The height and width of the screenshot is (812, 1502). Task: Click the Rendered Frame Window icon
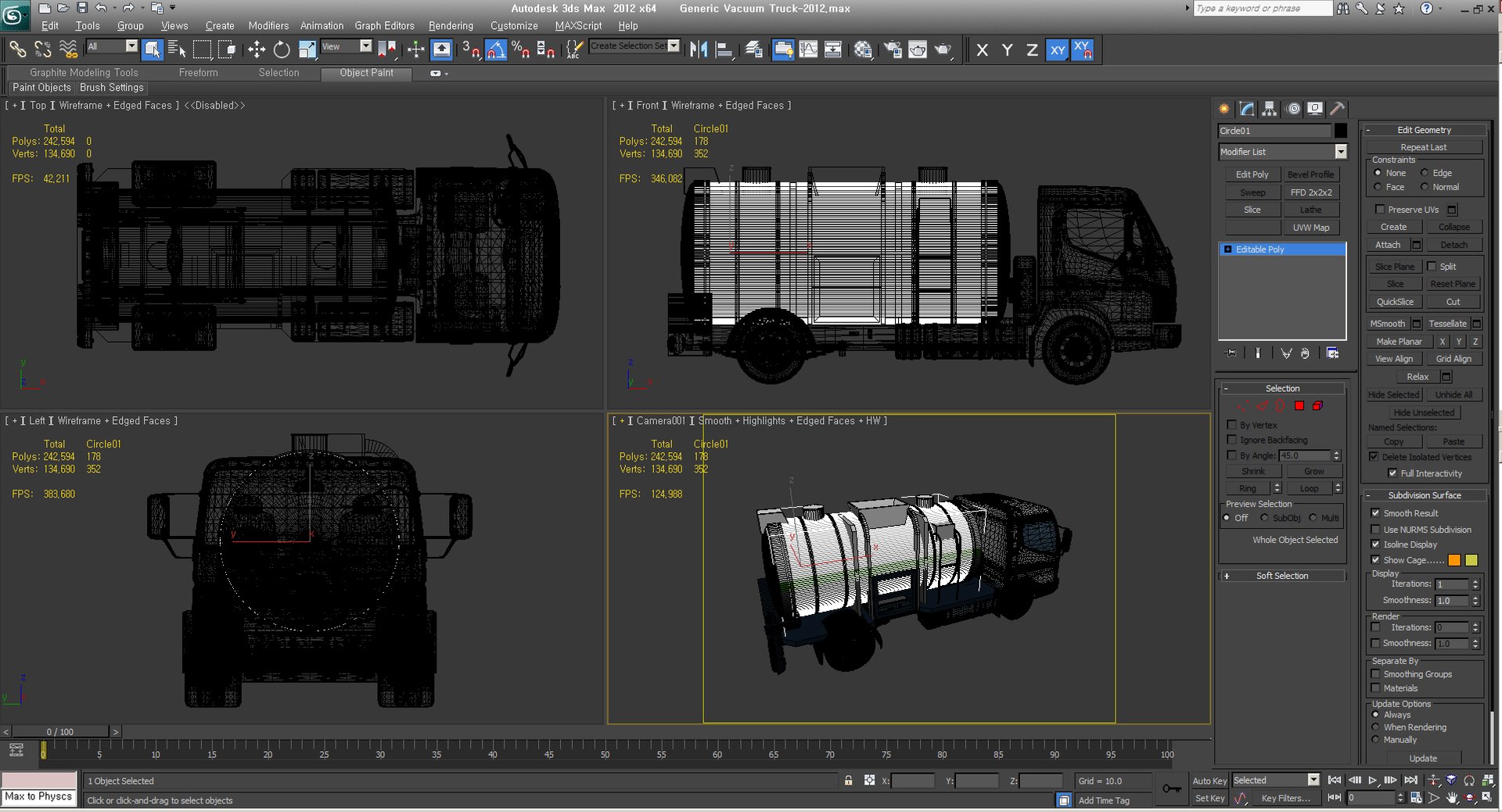pyautogui.click(x=918, y=49)
